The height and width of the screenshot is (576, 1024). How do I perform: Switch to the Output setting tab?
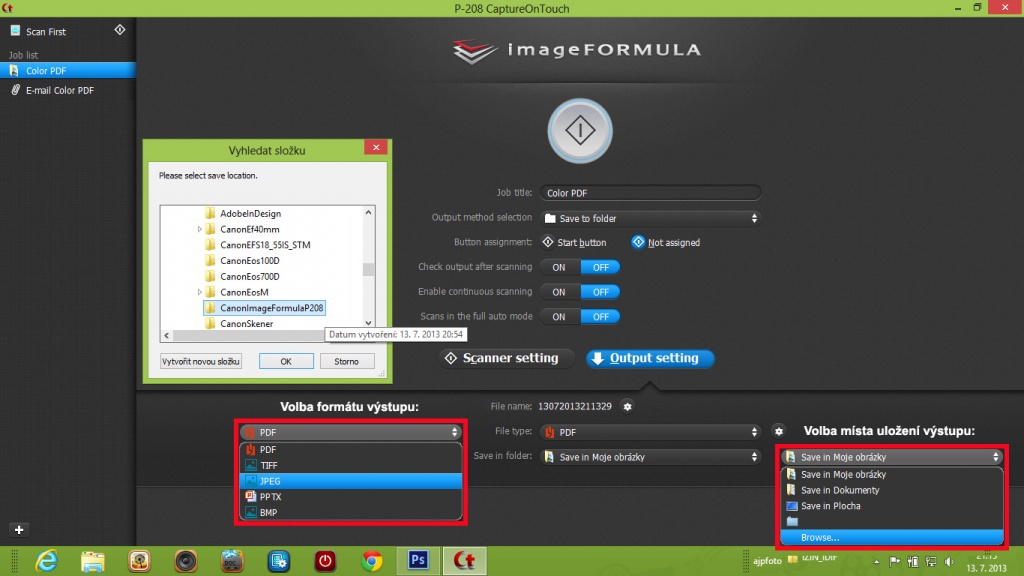[650, 358]
